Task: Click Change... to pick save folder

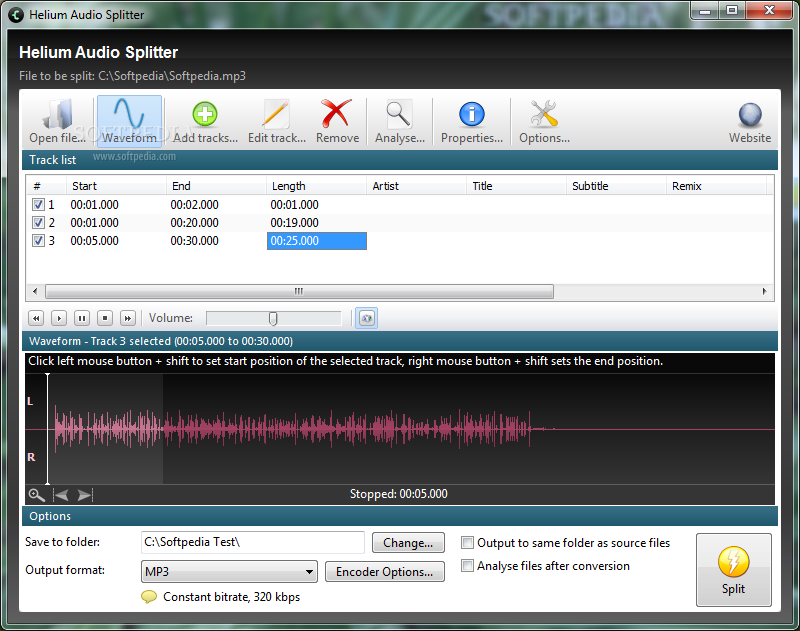Action: (408, 543)
